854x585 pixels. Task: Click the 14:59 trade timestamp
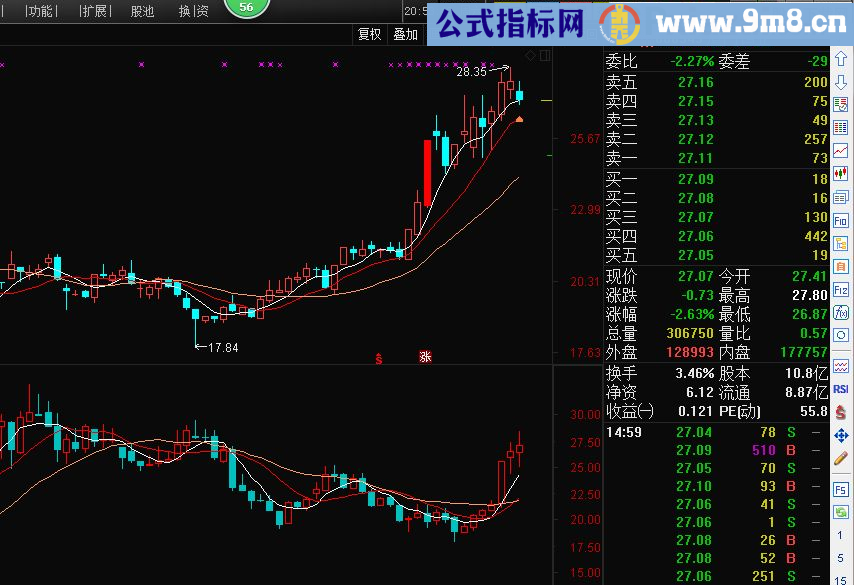click(x=624, y=432)
